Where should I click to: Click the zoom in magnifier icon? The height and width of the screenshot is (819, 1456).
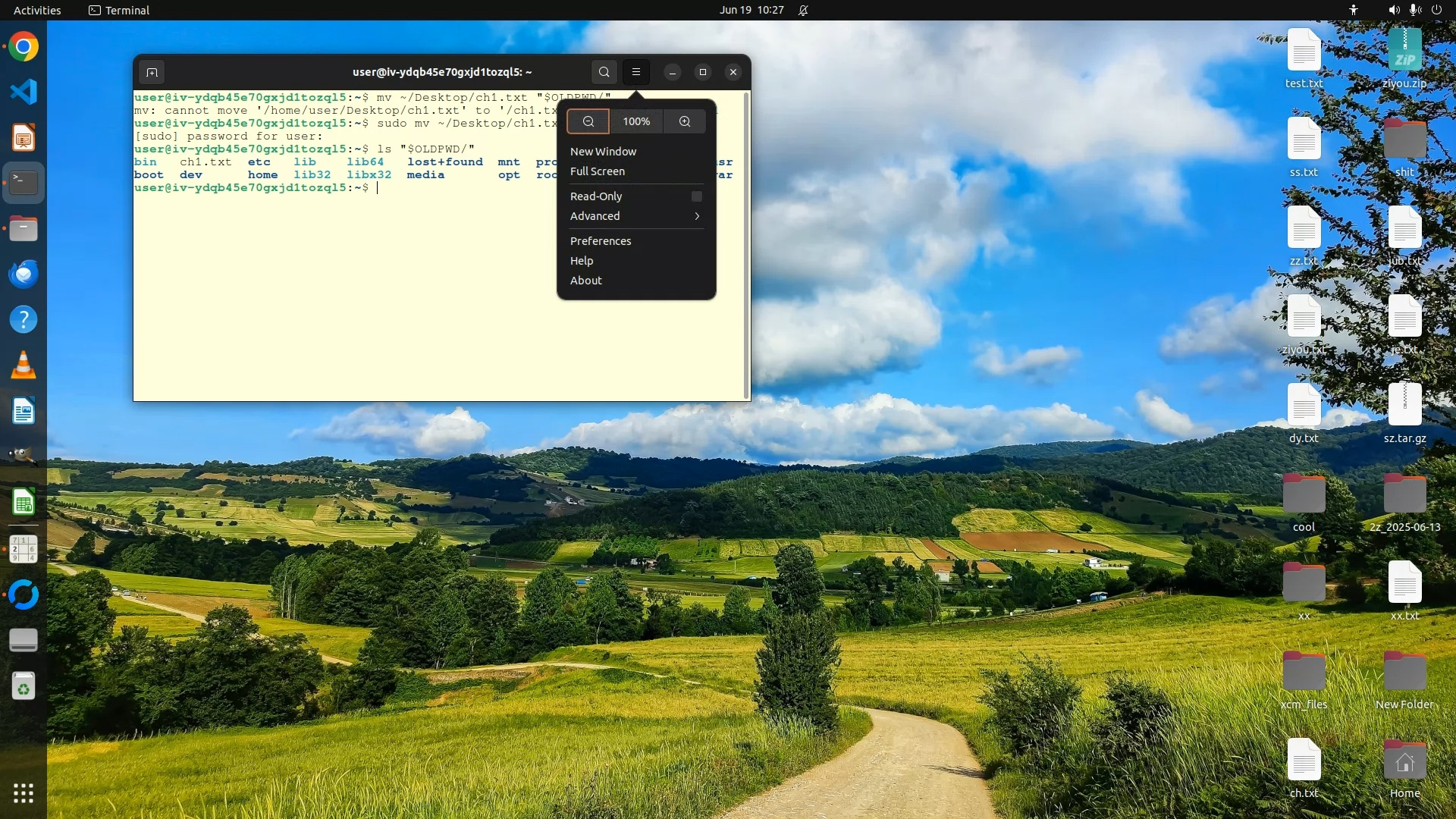(685, 121)
